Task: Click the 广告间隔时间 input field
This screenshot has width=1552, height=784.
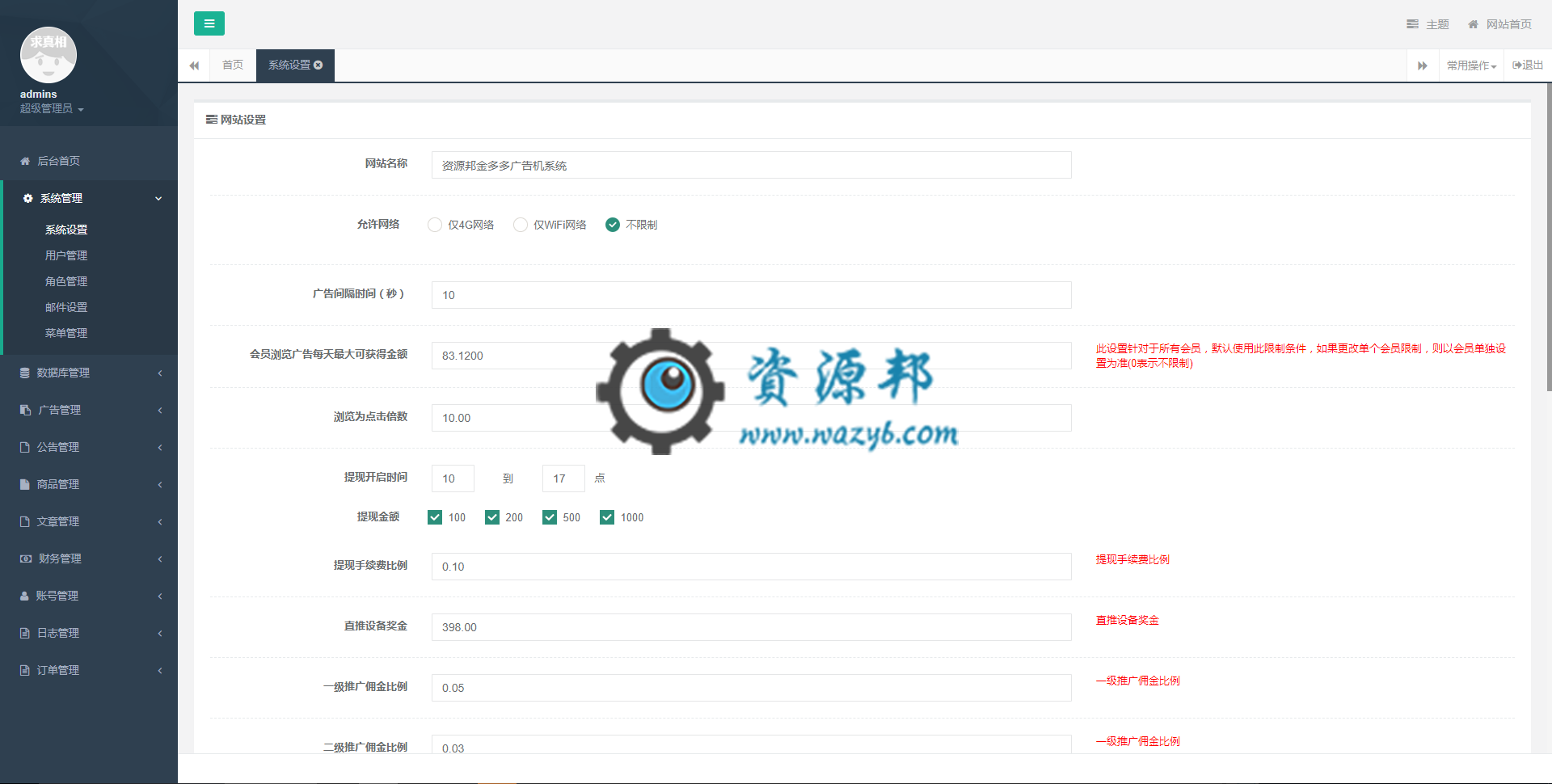Action: pos(752,295)
